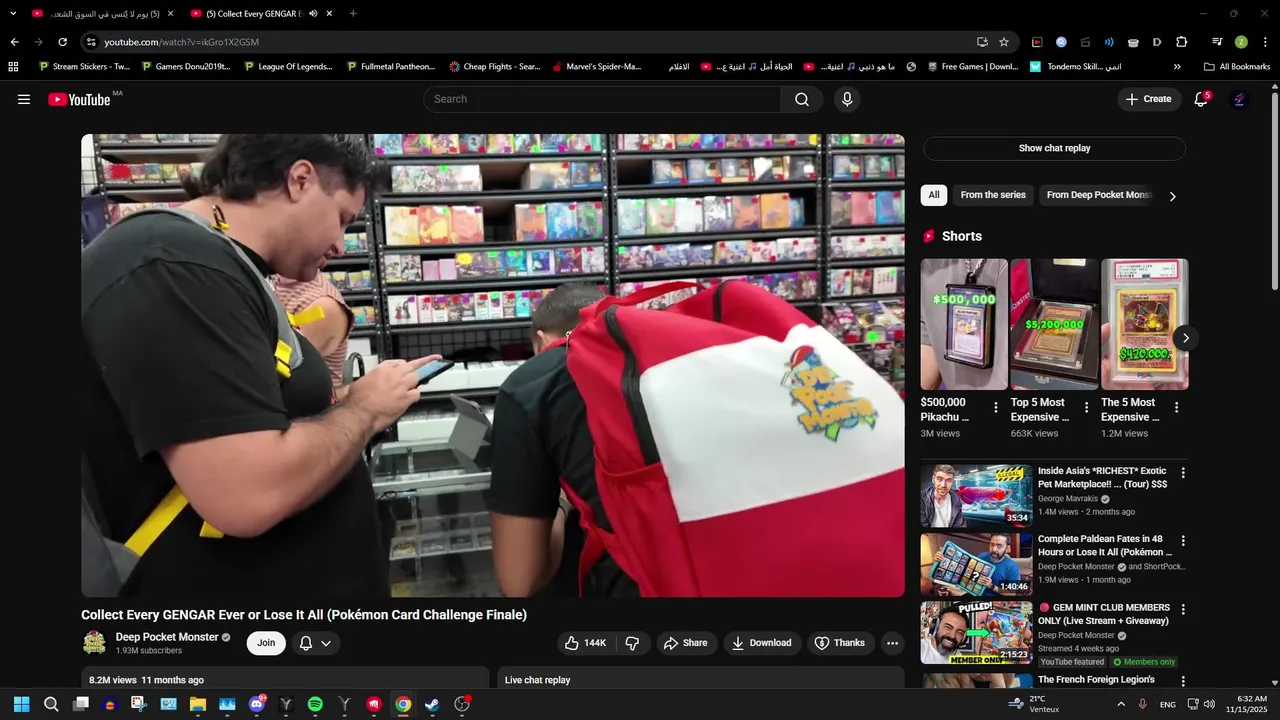
Task: Start voice search with microphone icon
Action: coord(847,99)
